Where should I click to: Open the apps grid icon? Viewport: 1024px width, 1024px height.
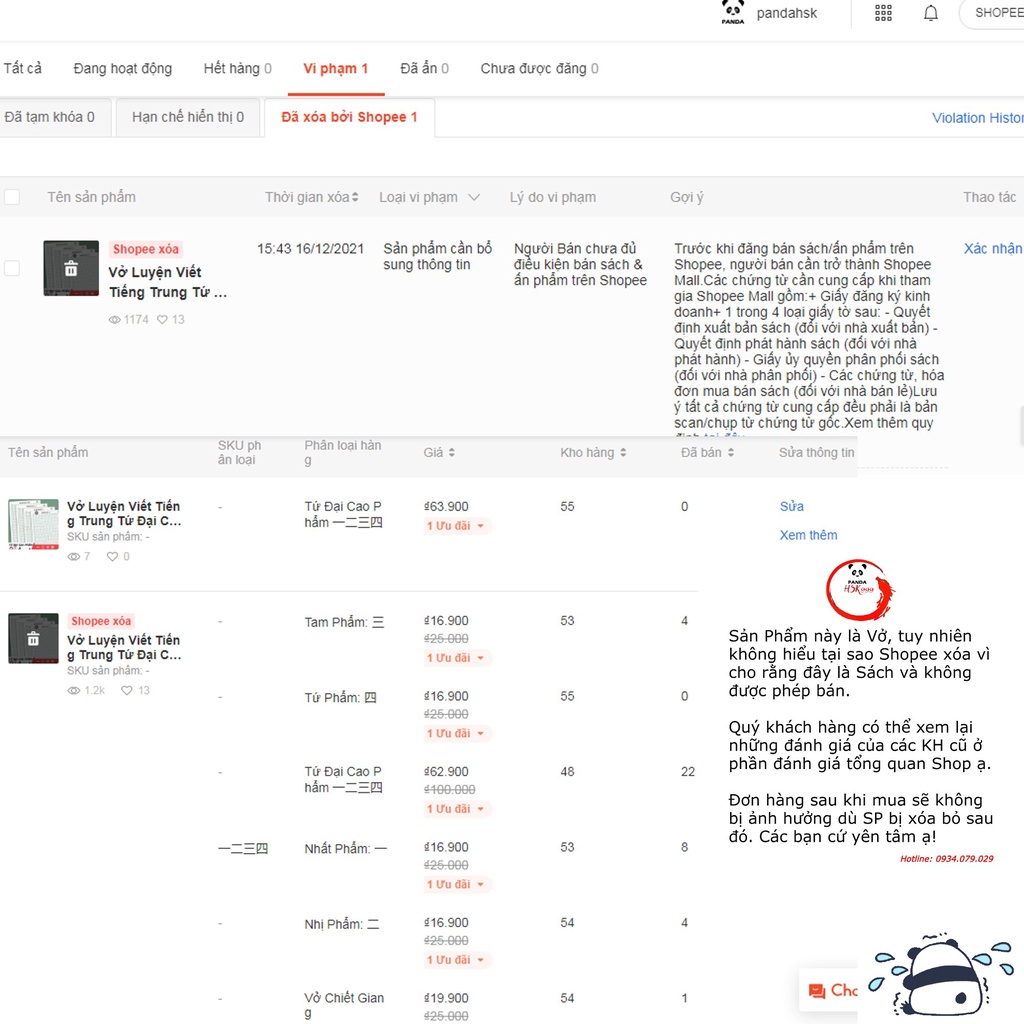(x=883, y=13)
